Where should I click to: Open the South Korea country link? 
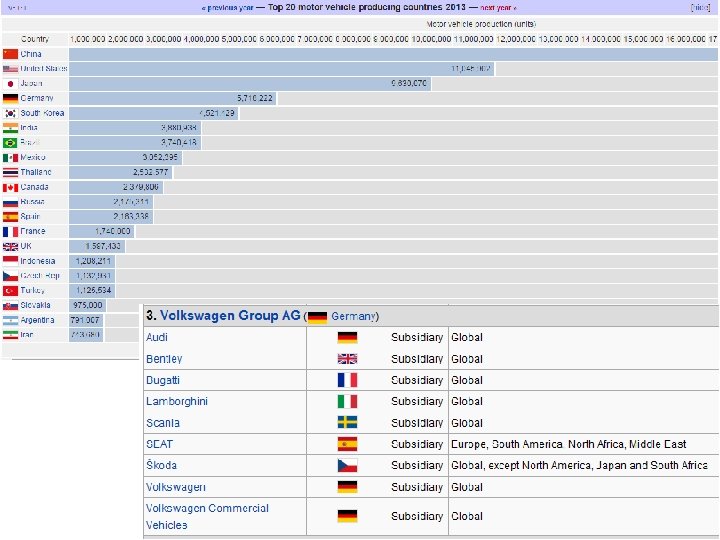point(42,113)
